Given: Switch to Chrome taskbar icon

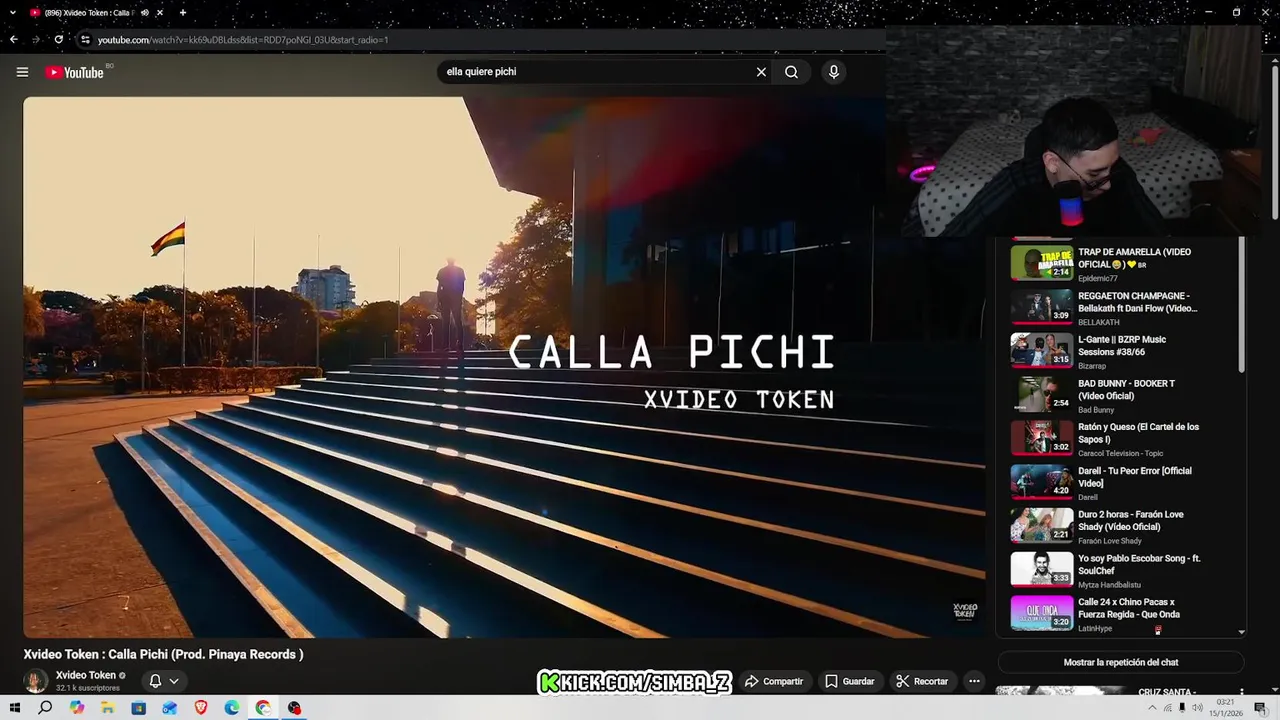Looking at the screenshot, I should point(263,708).
